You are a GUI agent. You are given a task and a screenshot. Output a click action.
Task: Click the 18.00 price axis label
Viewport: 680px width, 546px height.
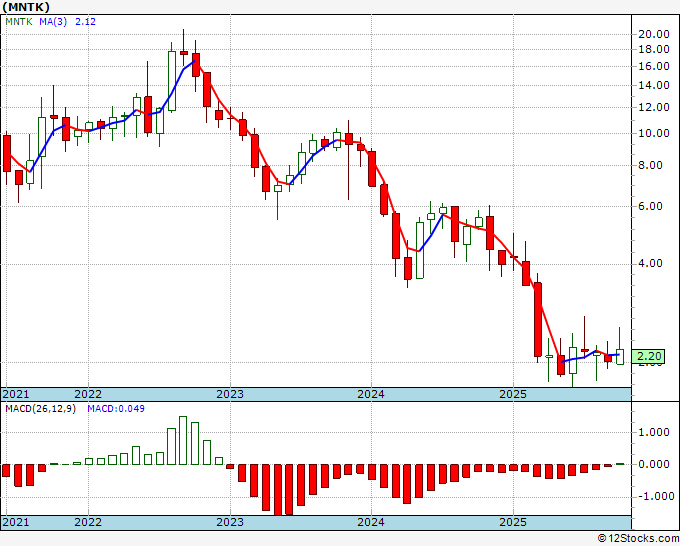click(x=654, y=49)
